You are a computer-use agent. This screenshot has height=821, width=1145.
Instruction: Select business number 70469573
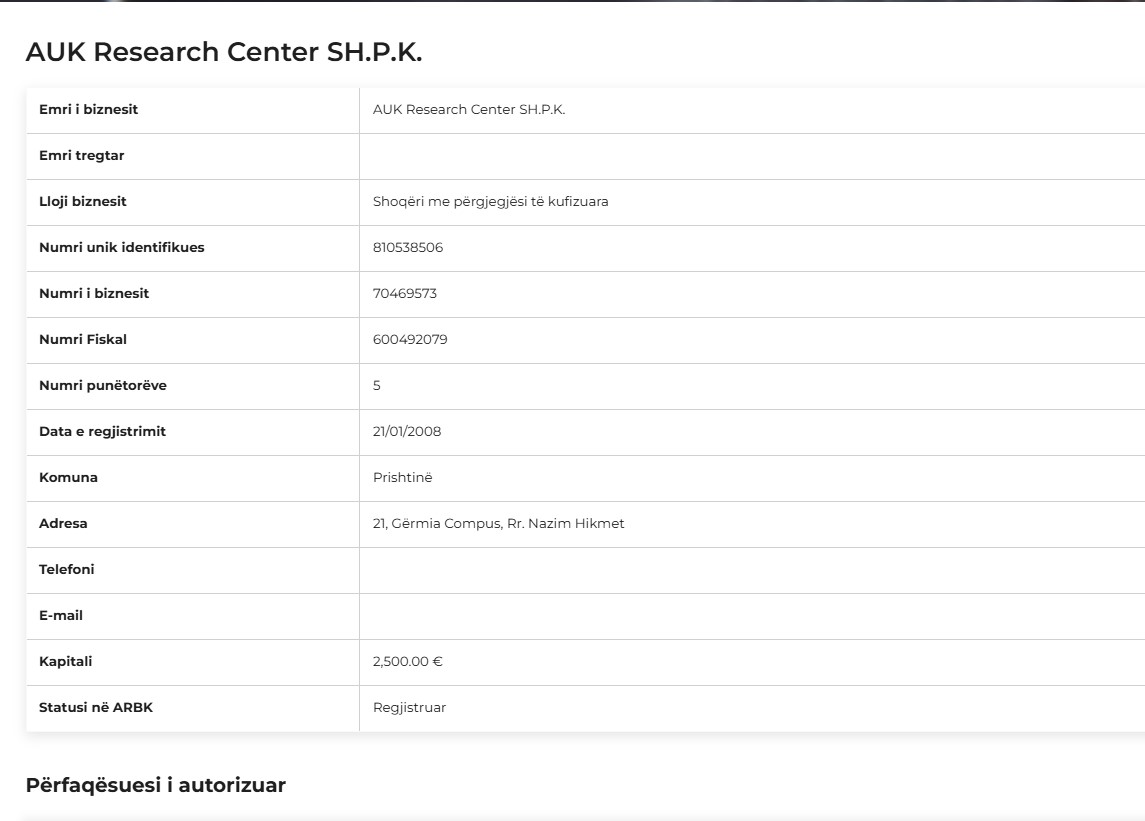click(405, 294)
